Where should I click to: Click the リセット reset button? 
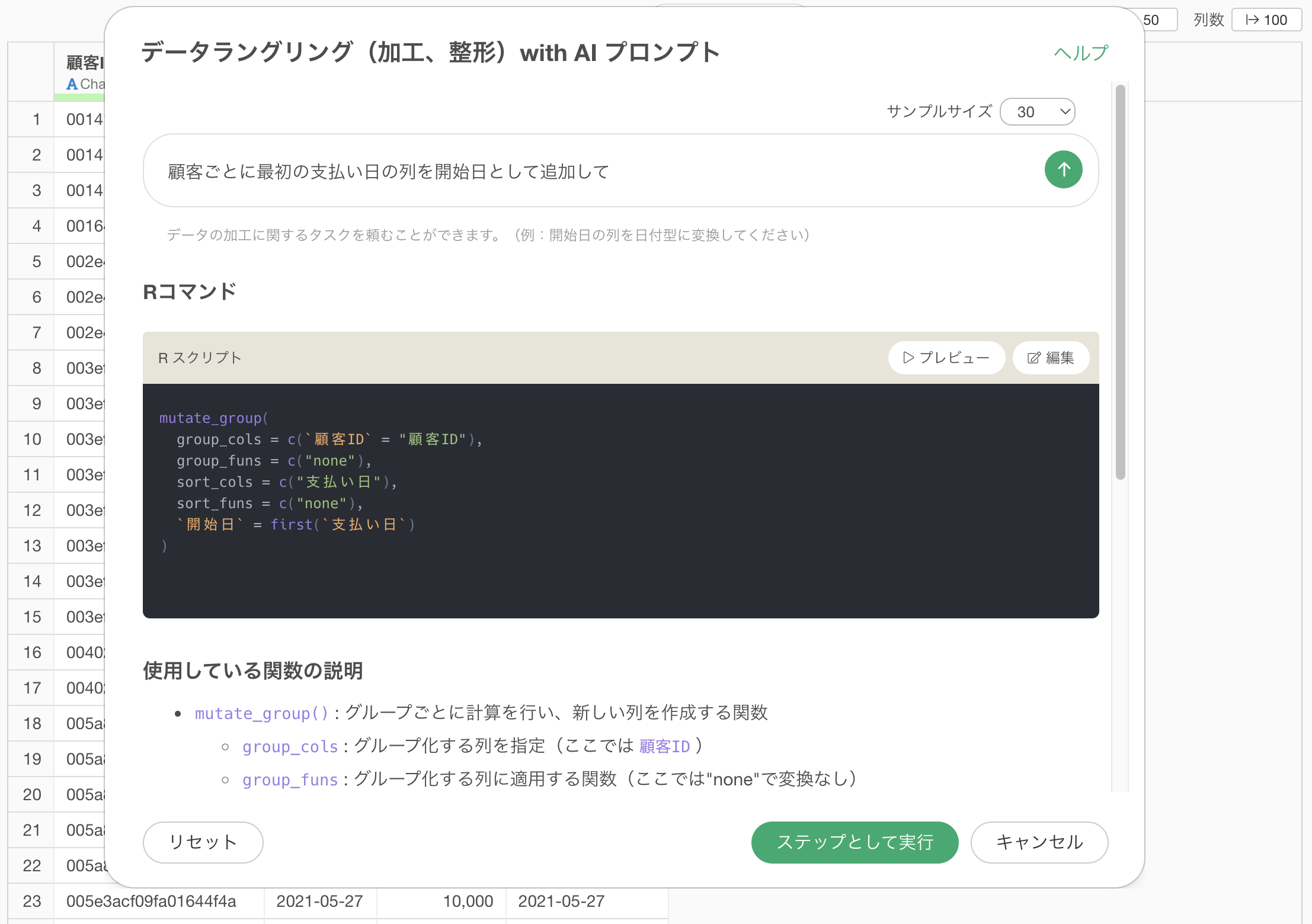pos(203,842)
